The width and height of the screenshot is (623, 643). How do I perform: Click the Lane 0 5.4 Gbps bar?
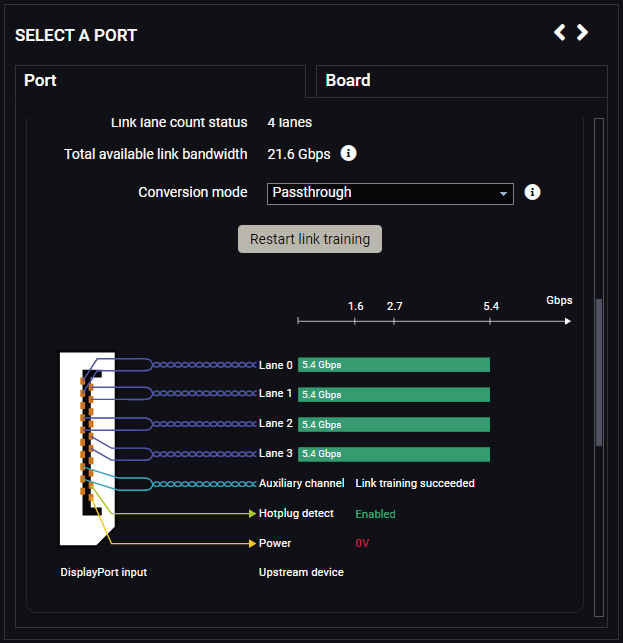pos(394,365)
